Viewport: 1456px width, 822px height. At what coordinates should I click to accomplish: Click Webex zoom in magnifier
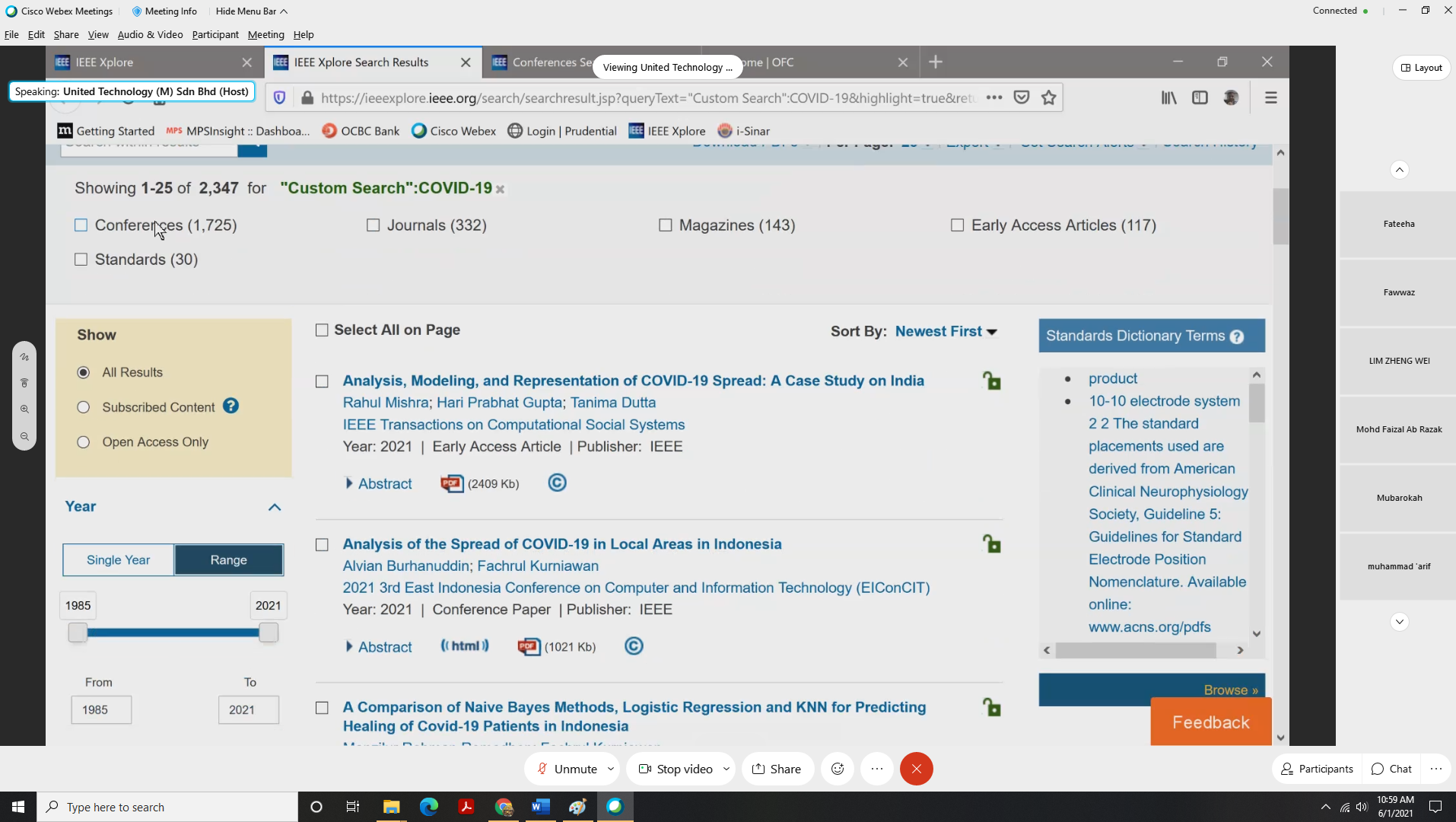(24, 409)
